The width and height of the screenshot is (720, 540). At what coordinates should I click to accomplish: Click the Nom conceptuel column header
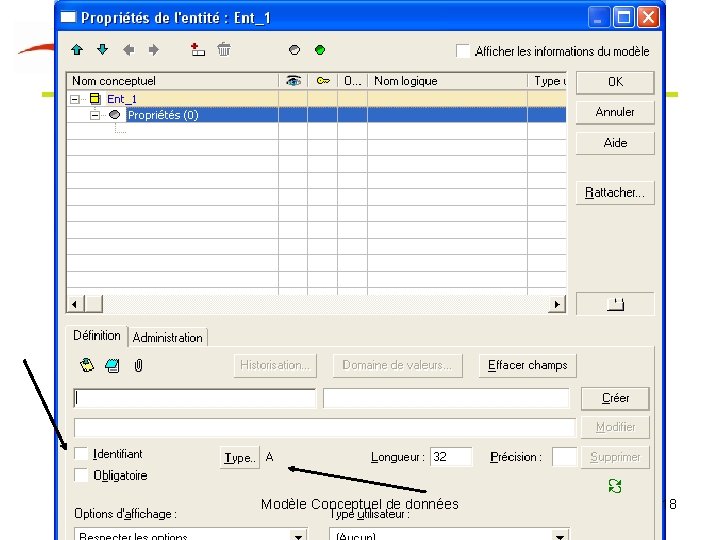tap(173, 81)
